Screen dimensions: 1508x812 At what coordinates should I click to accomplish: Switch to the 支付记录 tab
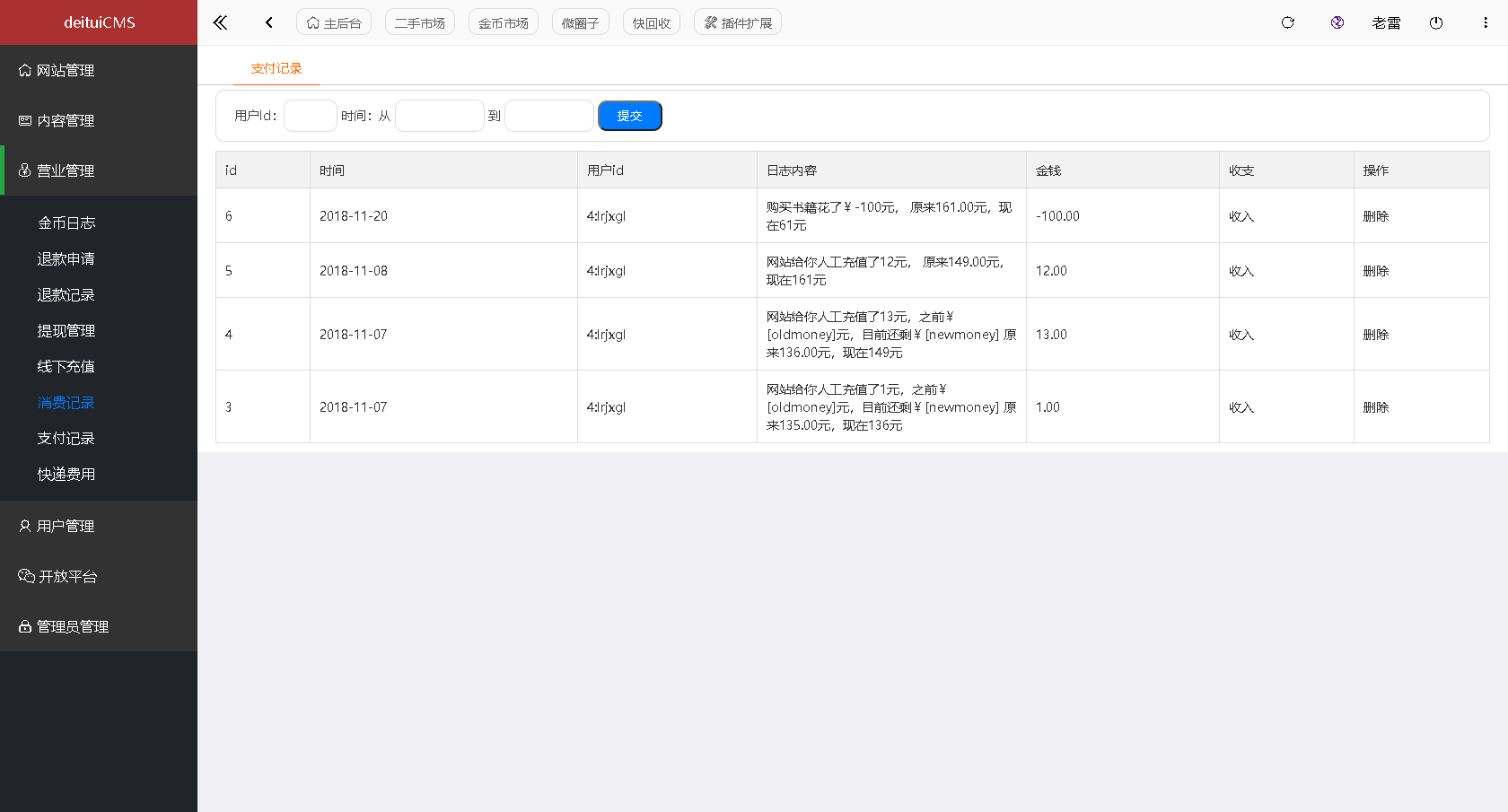(276, 67)
